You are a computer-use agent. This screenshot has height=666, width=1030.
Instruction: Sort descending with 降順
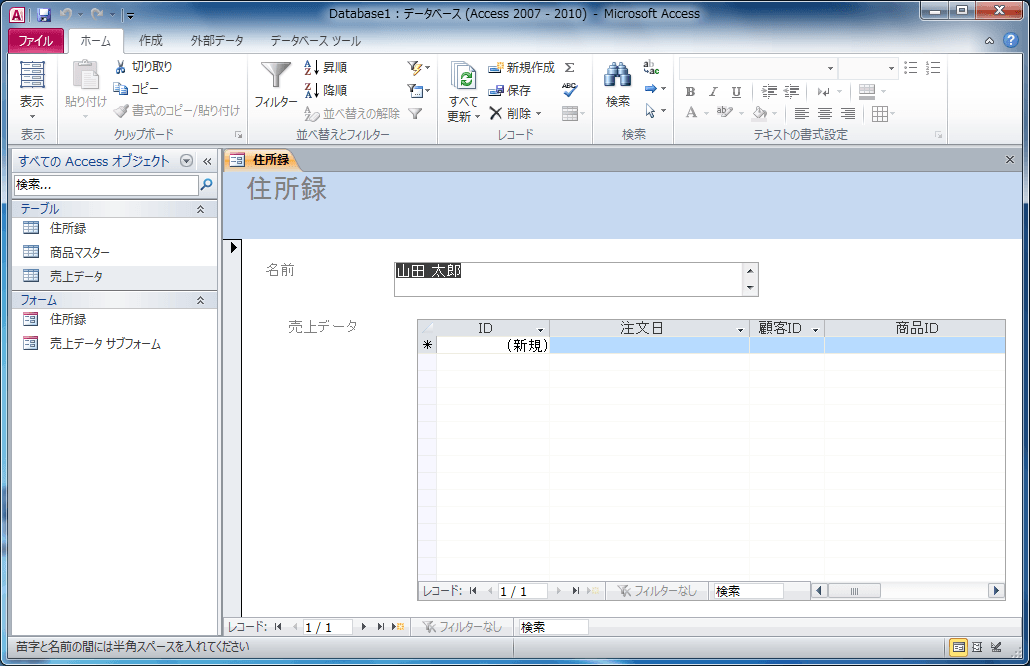tap(326, 90)
